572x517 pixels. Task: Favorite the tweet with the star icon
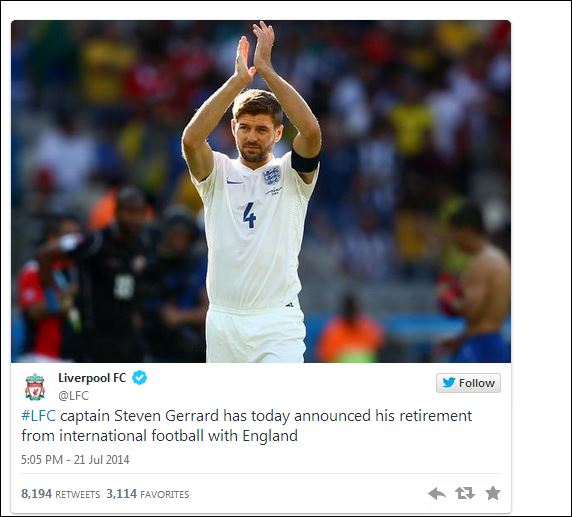tap(493, 493)
